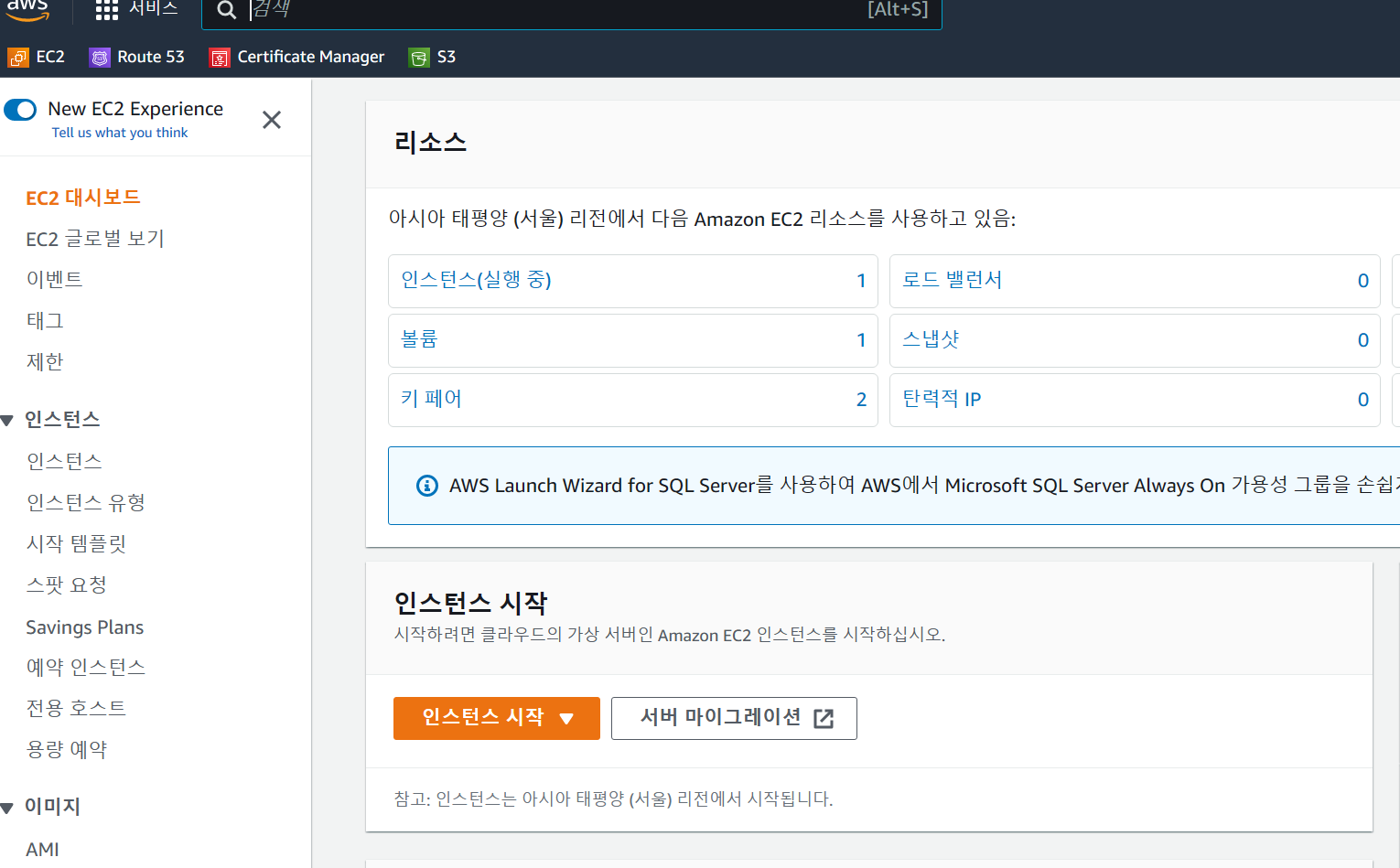Click 스냅샷 resource link
This screenshot has height=868, width=1400.
click(x=931, y=339)
